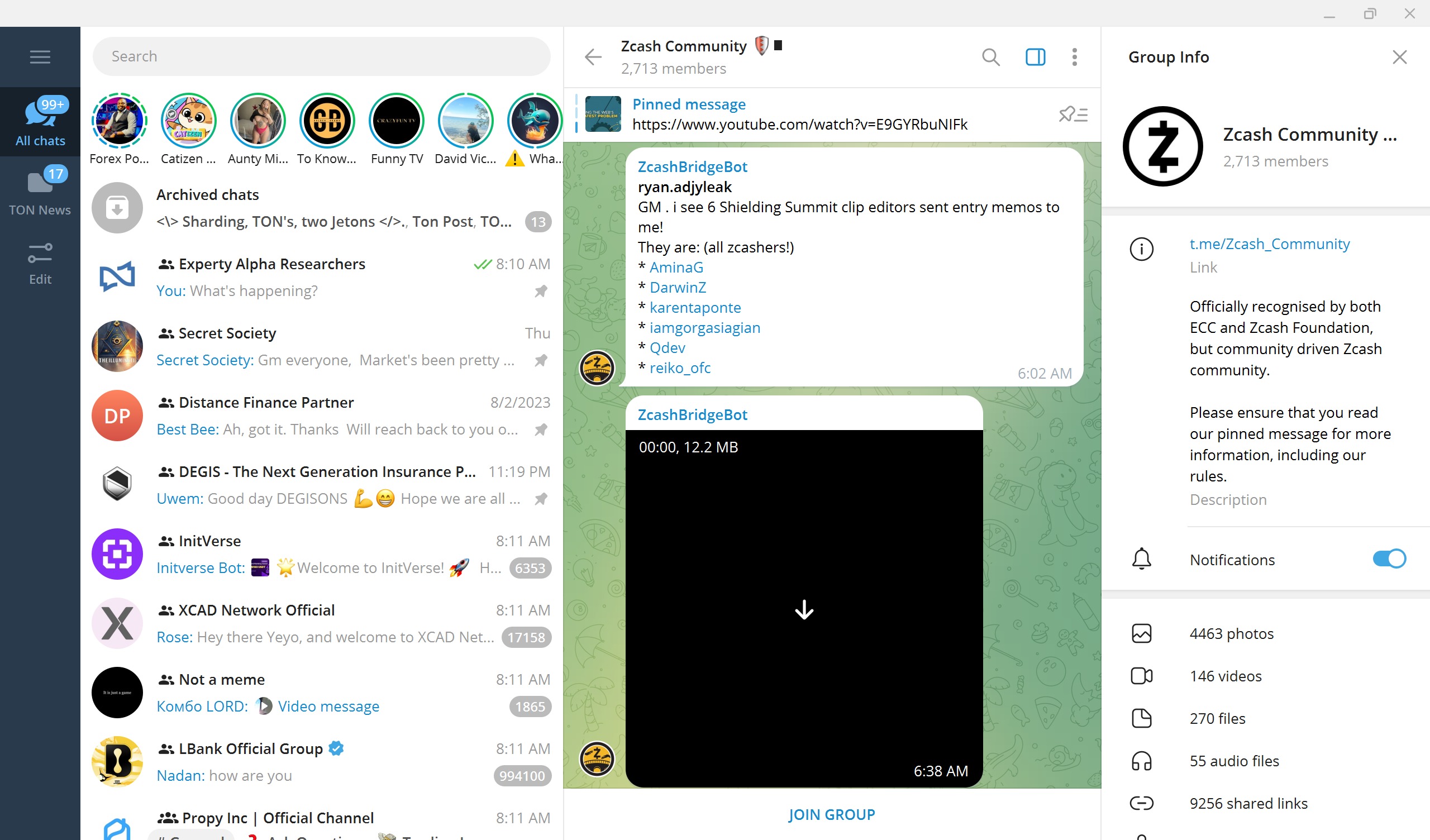The width and height of the screenshot is (1430, 840).
Task: Toggle the Notifications switch off
Action: [x=1389, y=559]
